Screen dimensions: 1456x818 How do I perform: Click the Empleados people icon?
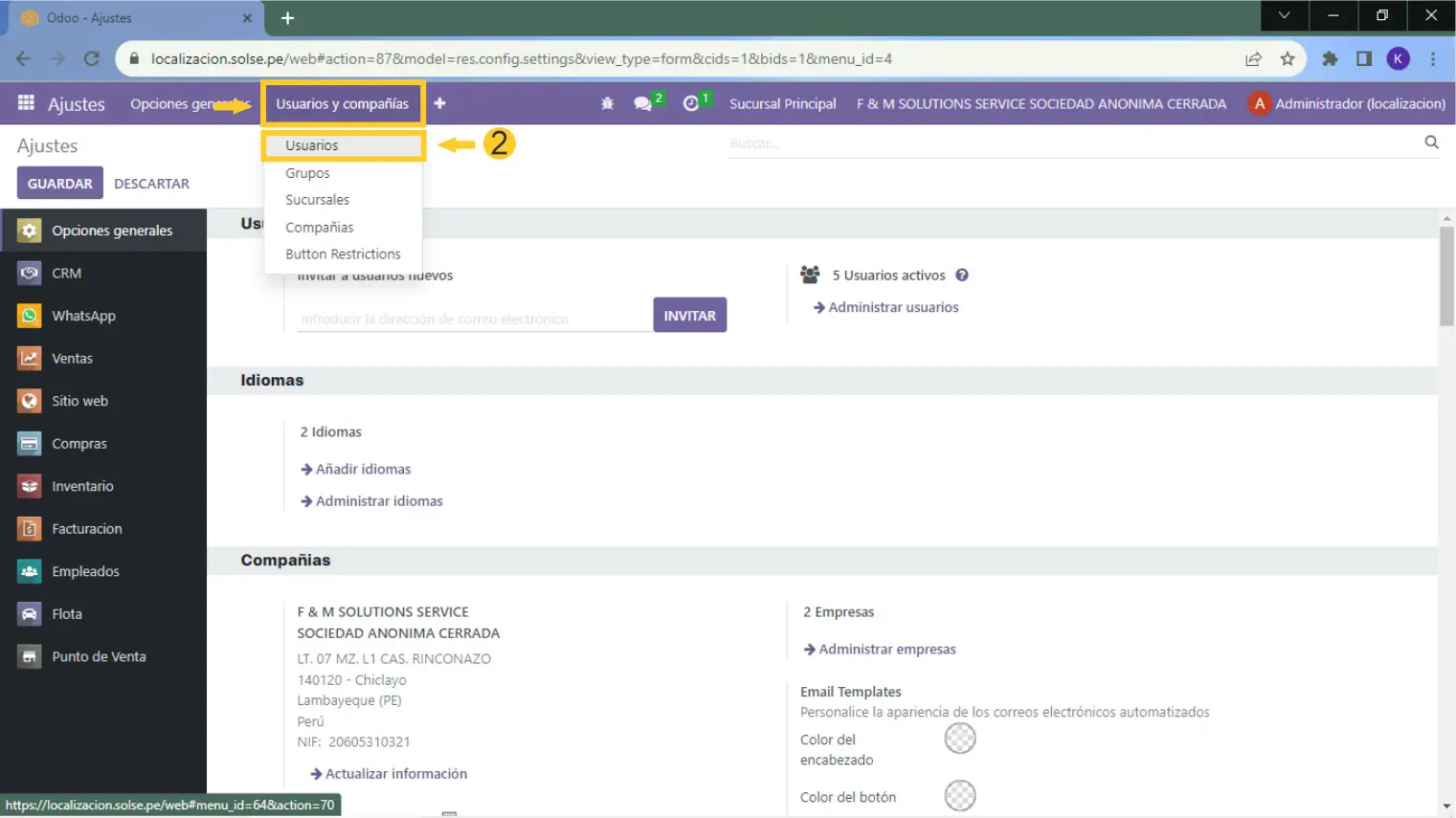click(30, 571)
